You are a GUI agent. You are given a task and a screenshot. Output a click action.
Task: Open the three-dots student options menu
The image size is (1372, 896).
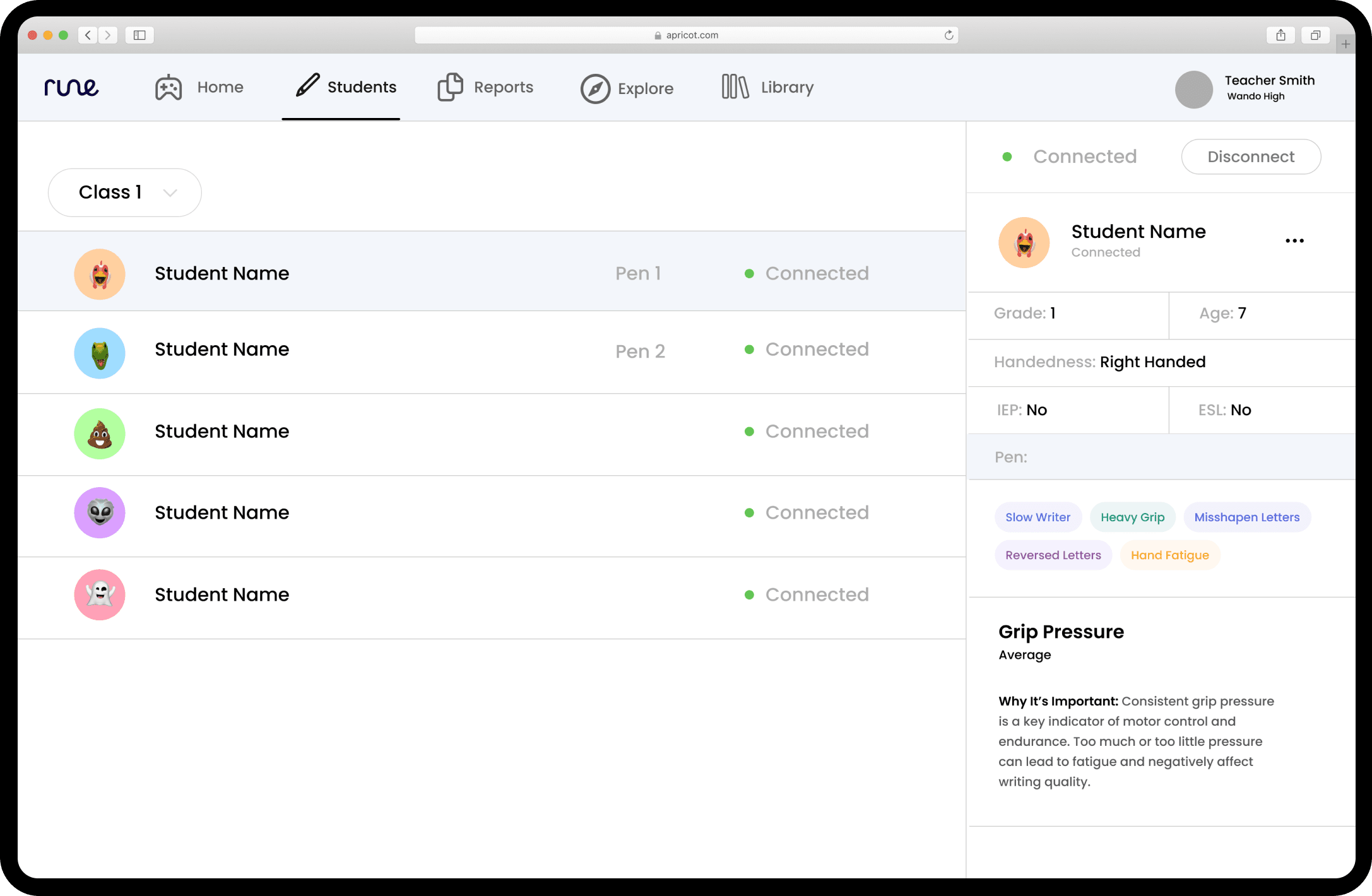[x=1294, y=241]
